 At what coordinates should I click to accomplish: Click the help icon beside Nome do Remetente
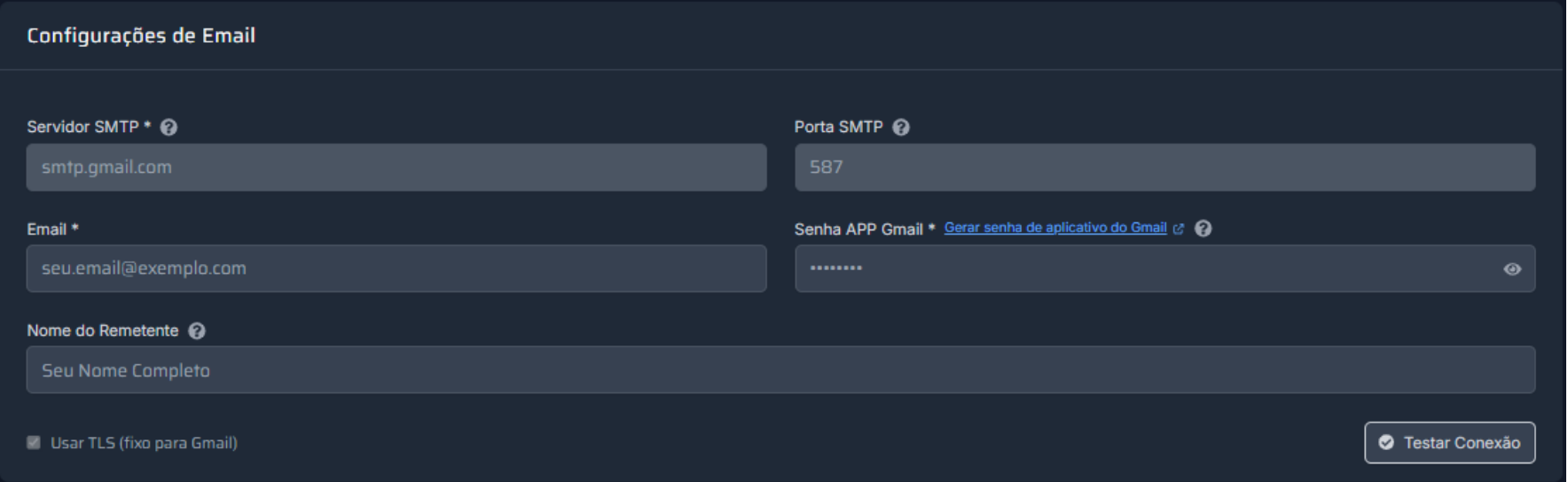197,330
